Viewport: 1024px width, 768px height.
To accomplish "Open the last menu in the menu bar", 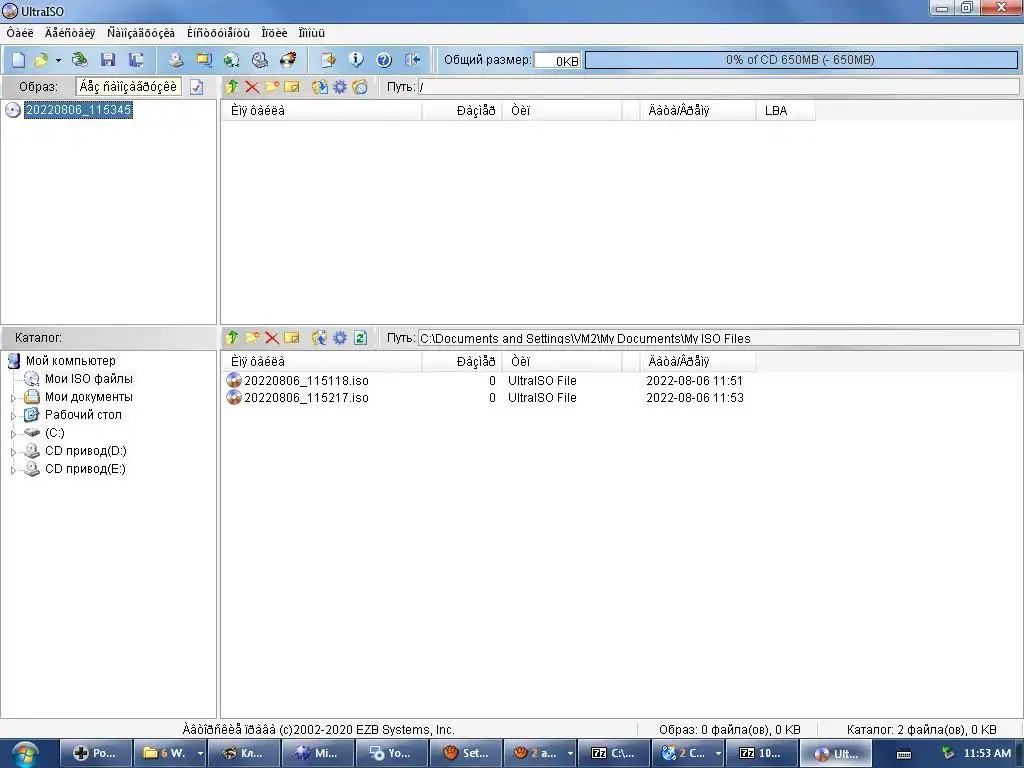I will pyautogui.click(x=312, y=33).
